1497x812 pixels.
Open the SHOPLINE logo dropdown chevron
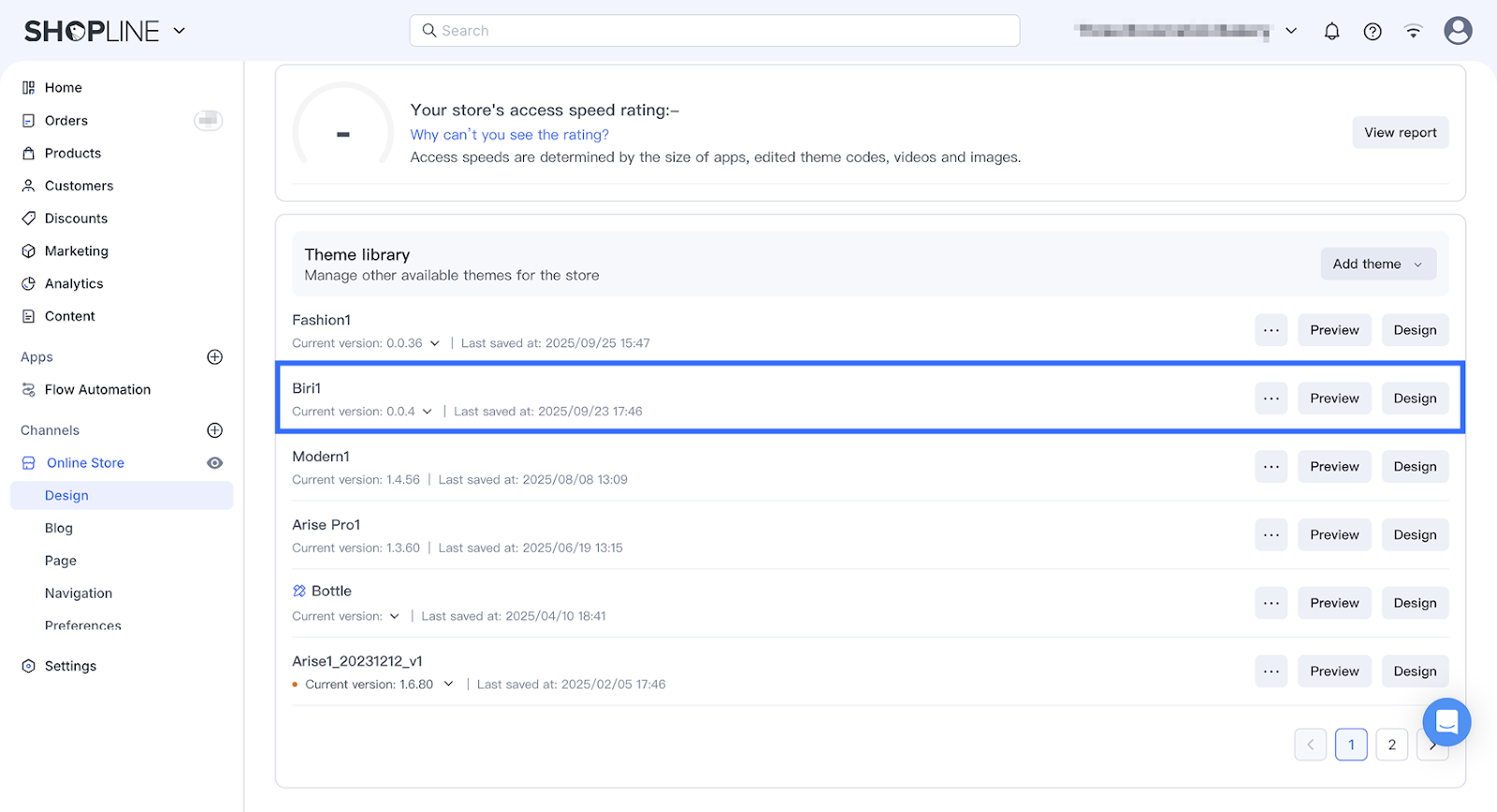pyautogui.click(x=180, y=31)
